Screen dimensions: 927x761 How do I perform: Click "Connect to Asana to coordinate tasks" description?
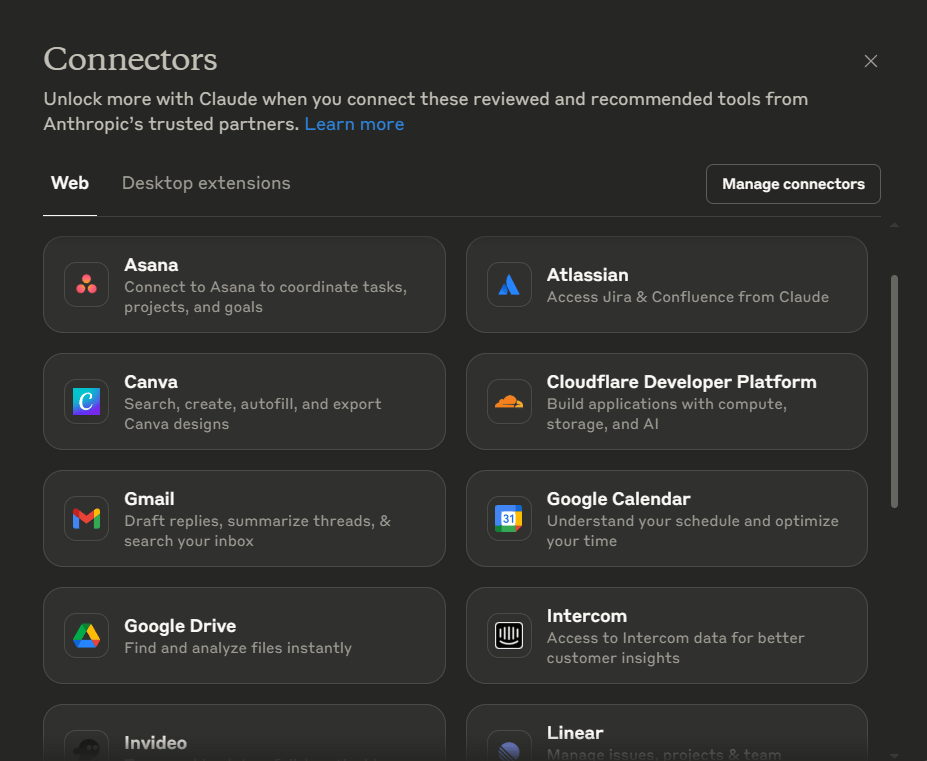pyautogui.click(x=265, y=297)
